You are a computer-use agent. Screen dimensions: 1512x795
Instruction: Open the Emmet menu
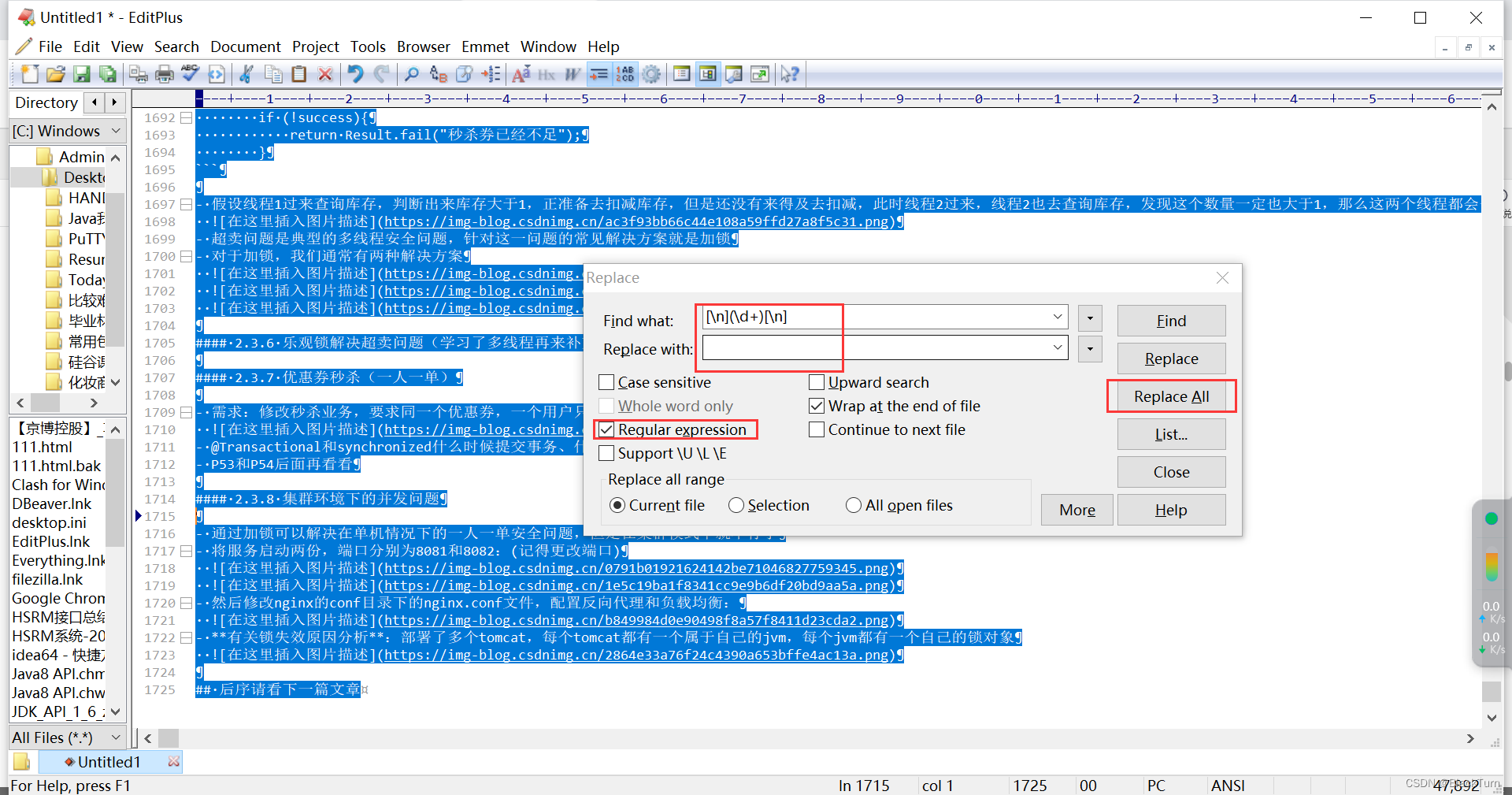485,46
